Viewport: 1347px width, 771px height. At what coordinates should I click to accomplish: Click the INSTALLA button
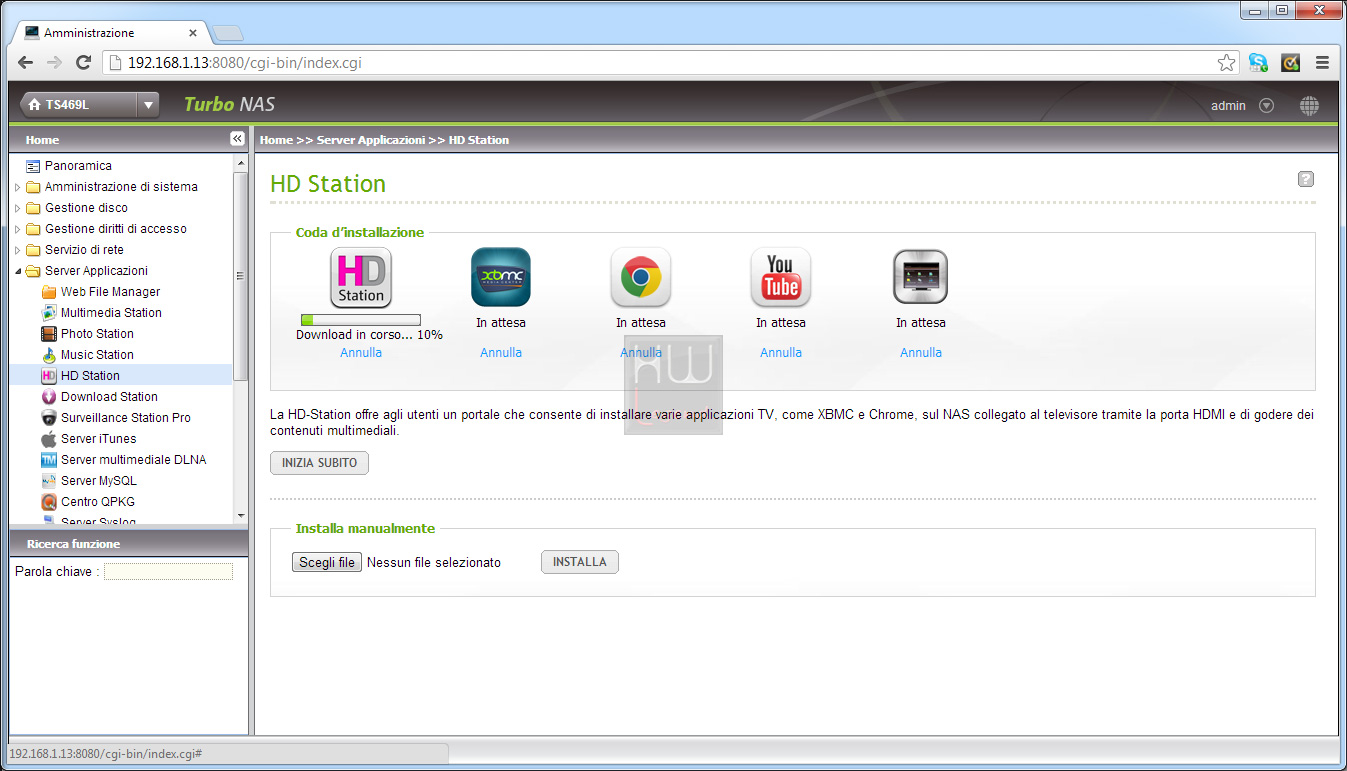[580, 562]
